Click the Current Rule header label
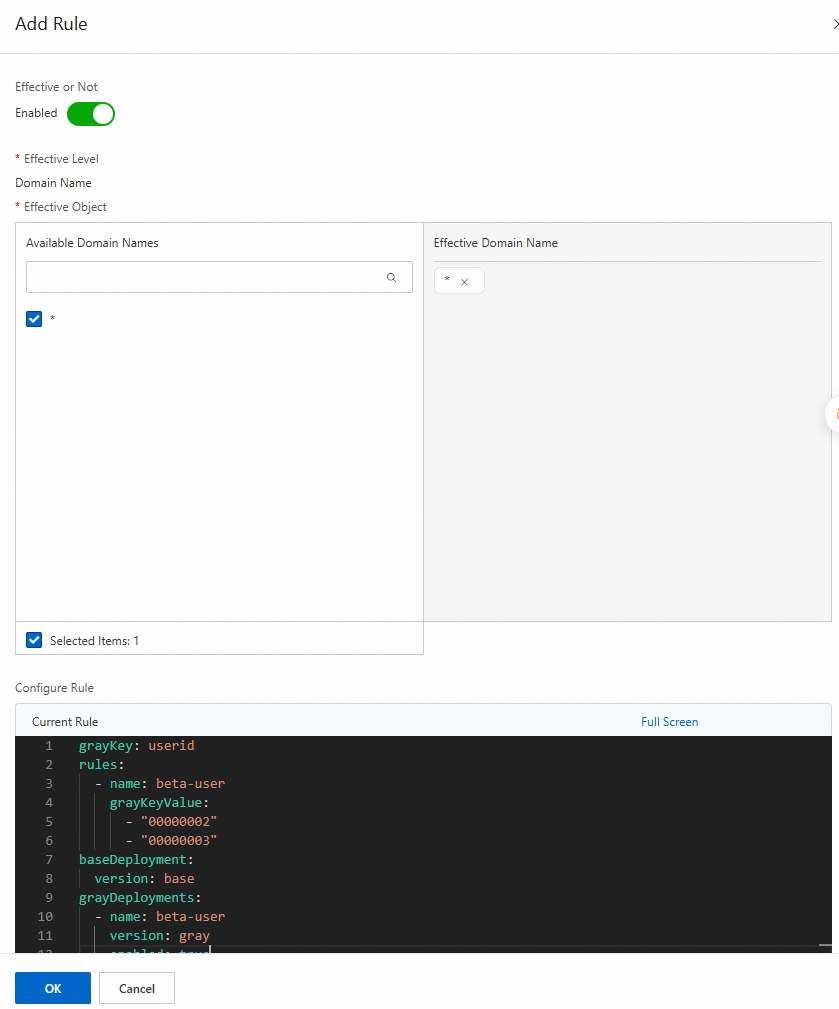This screenshot has width=839, height=1009. [65, 722]
